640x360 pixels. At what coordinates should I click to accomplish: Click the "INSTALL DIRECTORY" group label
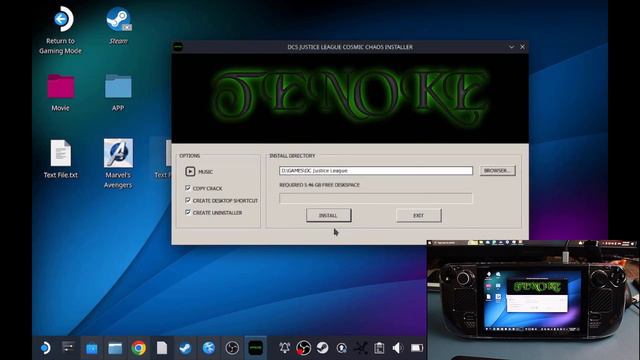click(292, 156)
